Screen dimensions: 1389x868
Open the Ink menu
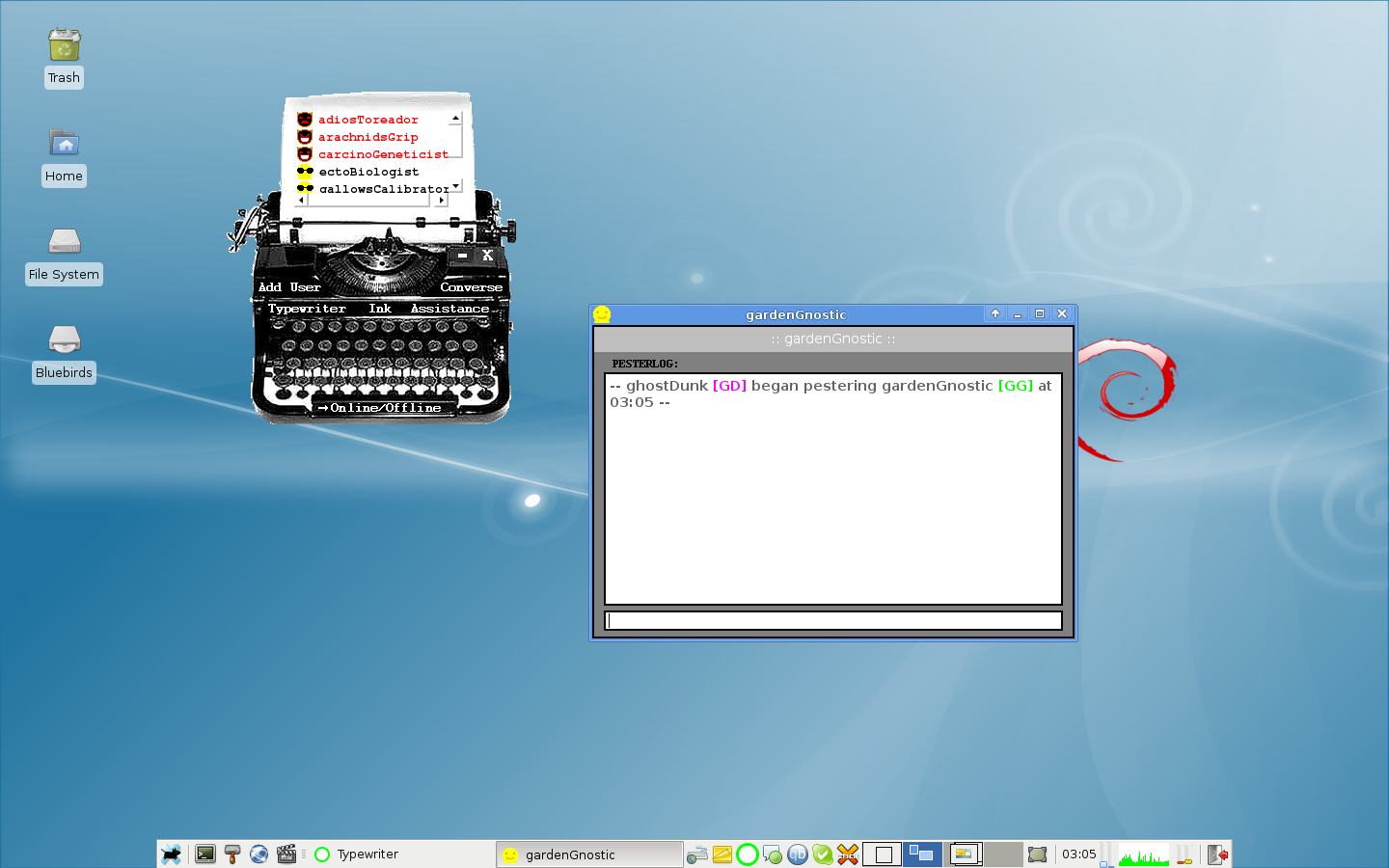380,309
